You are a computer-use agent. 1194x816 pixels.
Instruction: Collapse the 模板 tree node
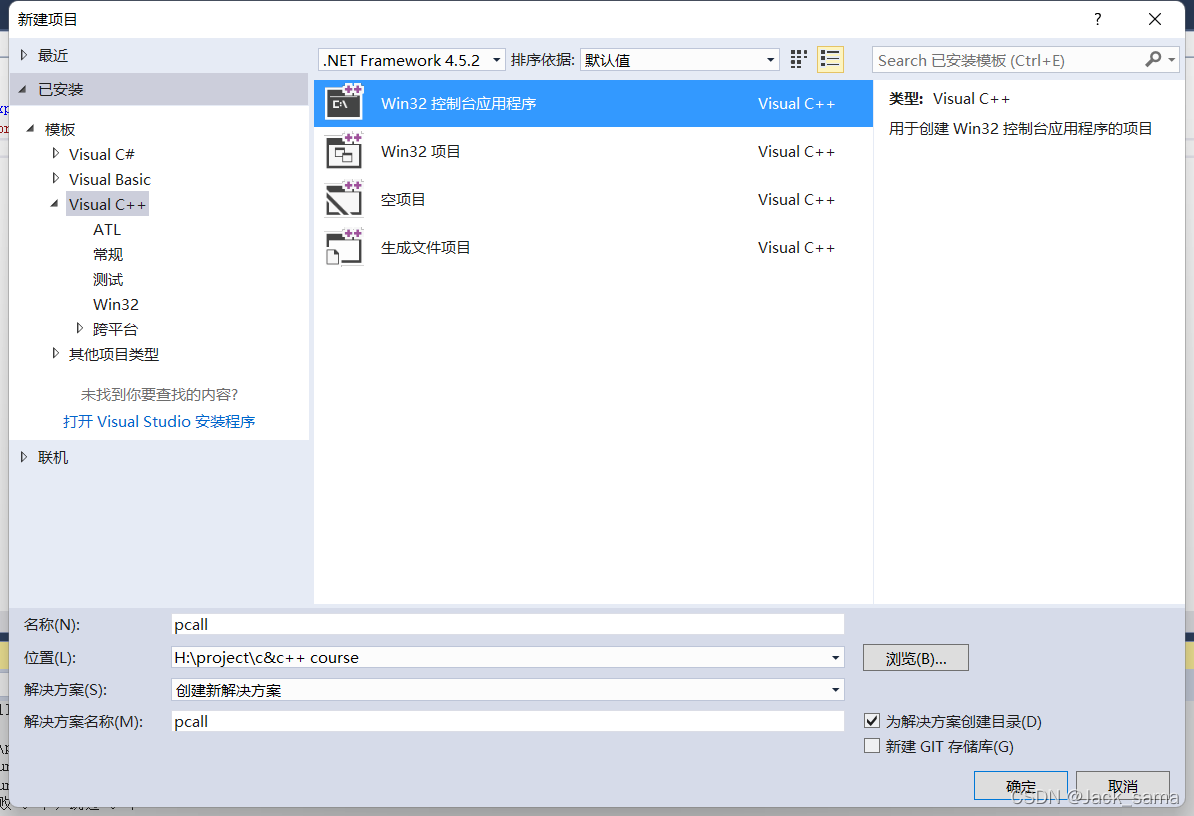point(30,129)
